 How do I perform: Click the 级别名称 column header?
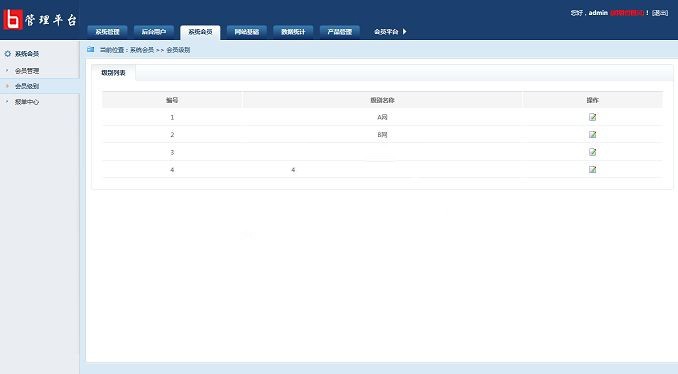point(382,100)
